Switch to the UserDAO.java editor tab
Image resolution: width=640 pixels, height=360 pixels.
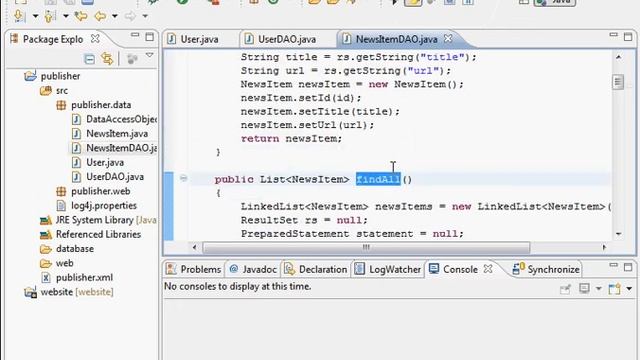pos(287,39)
